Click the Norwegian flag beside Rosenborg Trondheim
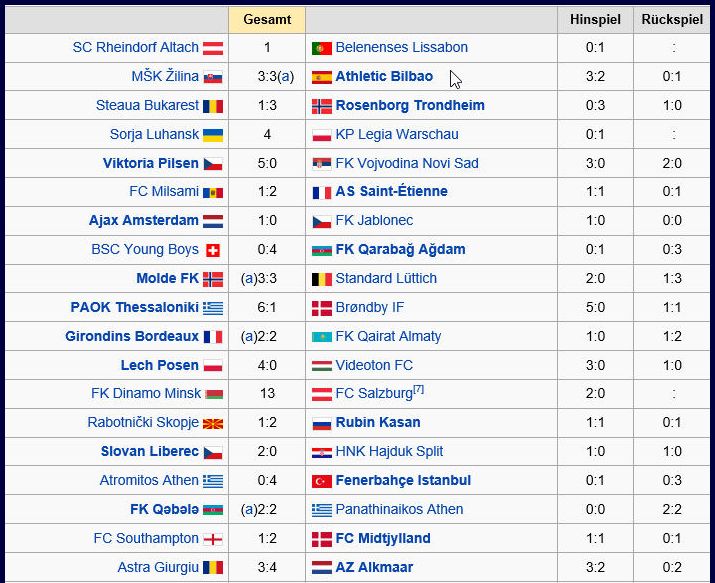This screenshot has width=715, height=583. tap(321, 106)
